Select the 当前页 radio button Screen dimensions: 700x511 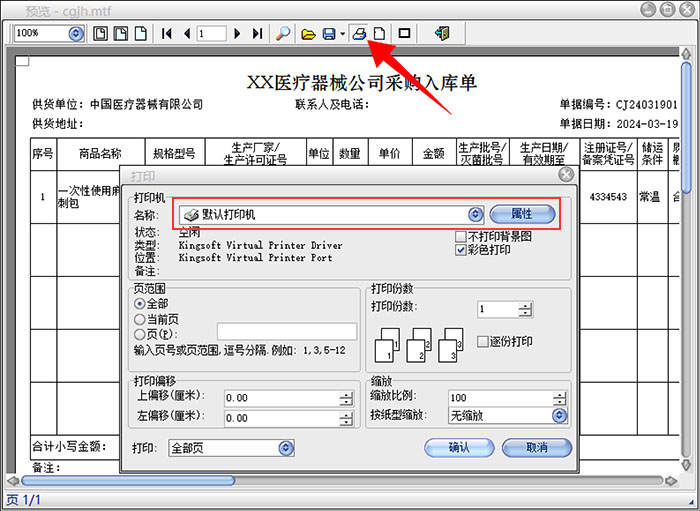tap(139, 317)
